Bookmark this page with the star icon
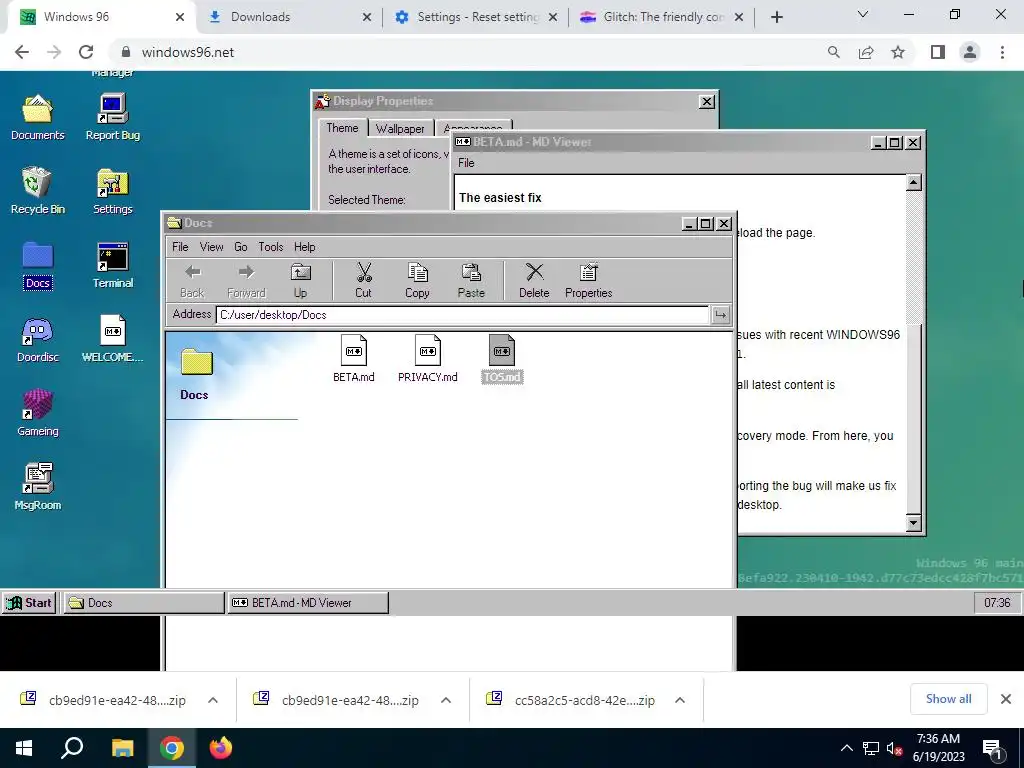This screenshot has width=1024, height=768. click(898, 52)
